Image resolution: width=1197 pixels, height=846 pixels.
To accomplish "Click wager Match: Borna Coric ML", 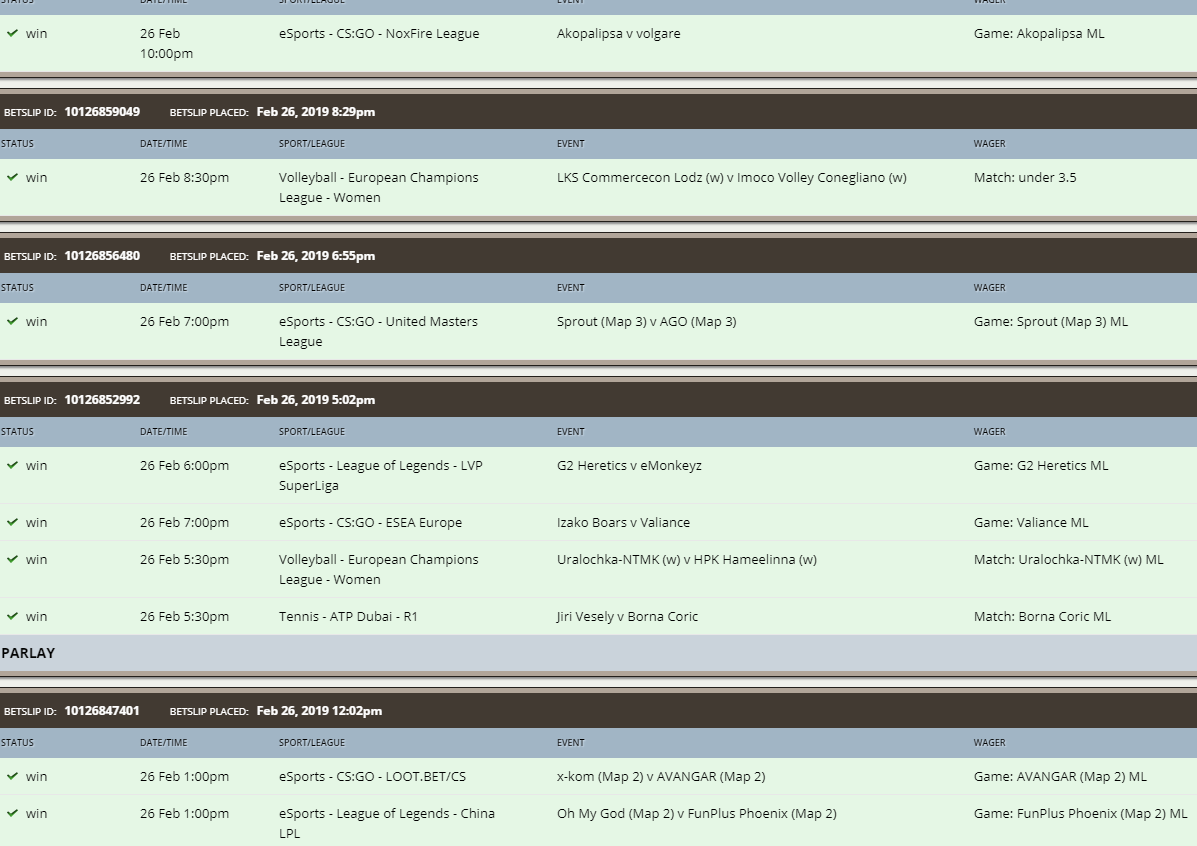I will 1042,616.
